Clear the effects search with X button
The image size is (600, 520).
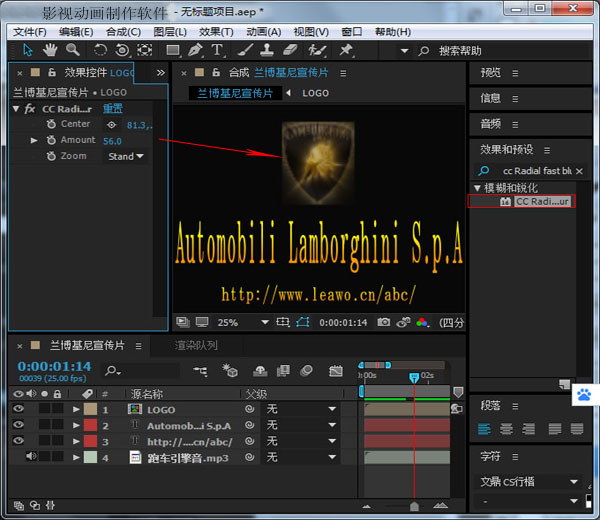pyautogui.click(x=579, y=171)
